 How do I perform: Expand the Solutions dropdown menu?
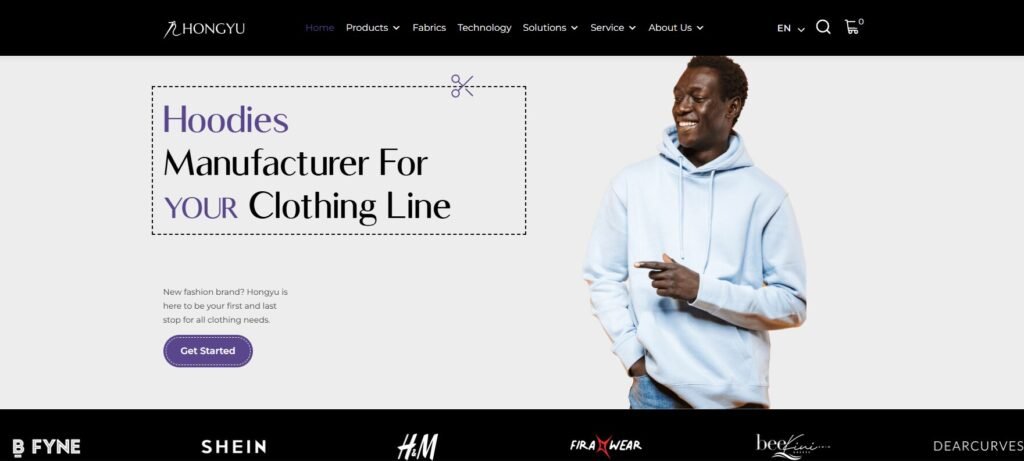point(550,27)
